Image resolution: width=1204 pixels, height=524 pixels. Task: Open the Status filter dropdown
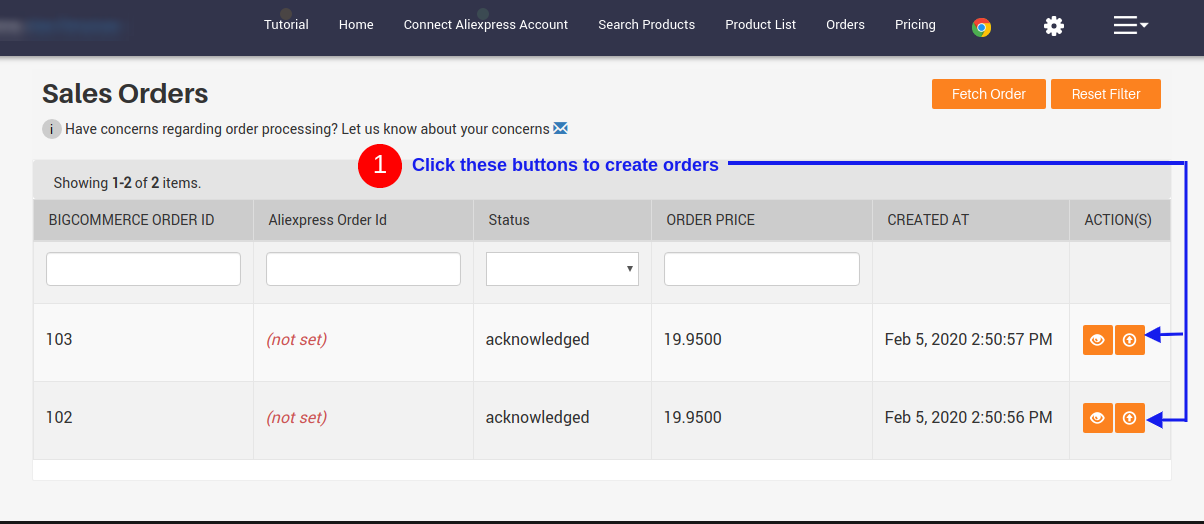(562, 269)
